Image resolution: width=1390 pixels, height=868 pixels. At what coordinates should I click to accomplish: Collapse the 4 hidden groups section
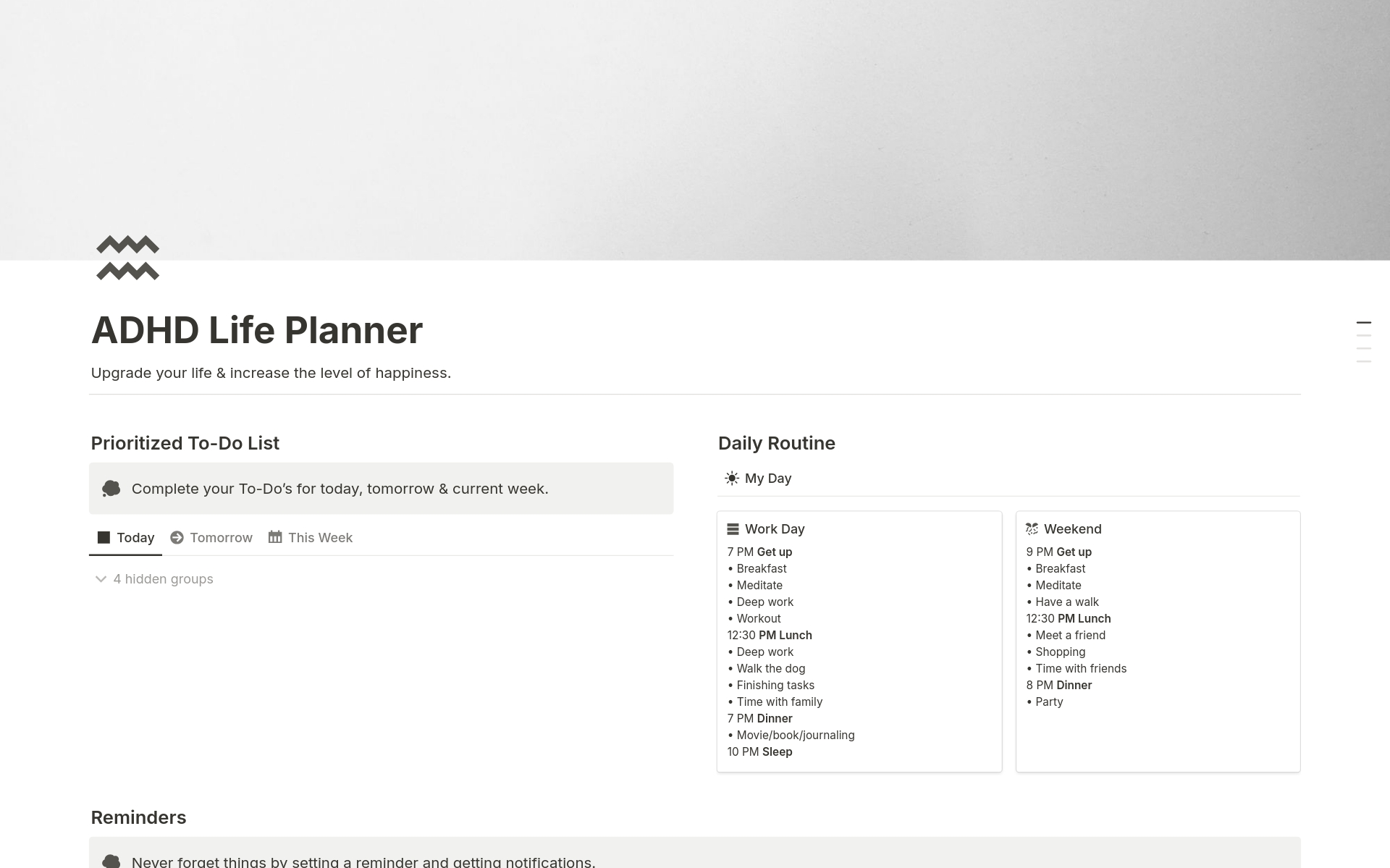(101, 579)
